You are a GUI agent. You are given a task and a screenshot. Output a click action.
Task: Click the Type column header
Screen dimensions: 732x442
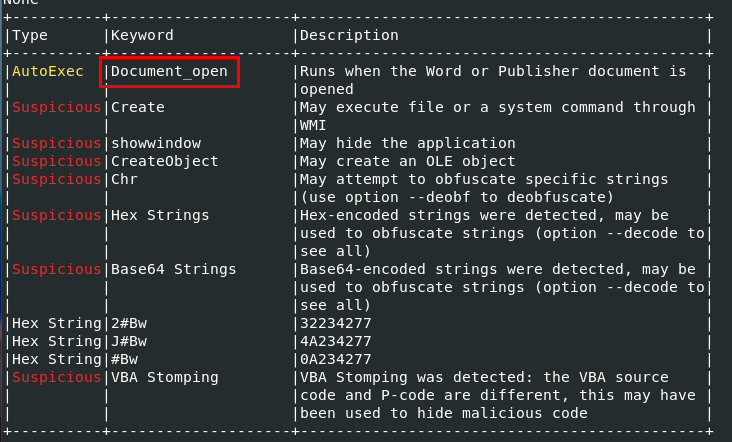coord(30,36)
